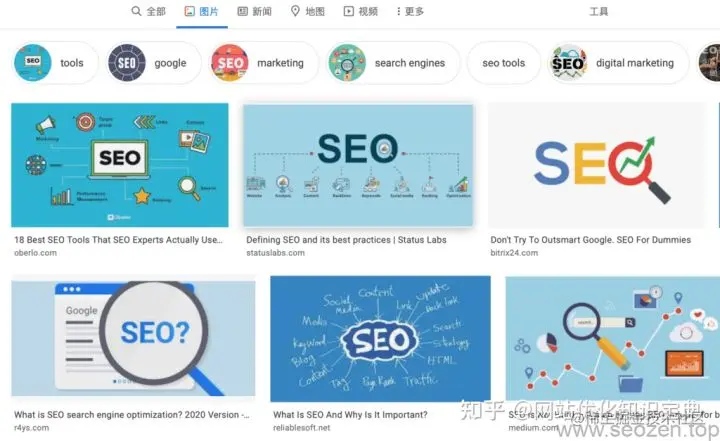Open the hand-drawn SEO mind-map image
The height and width of the screenshot is (441, 720).
point(380,339)
